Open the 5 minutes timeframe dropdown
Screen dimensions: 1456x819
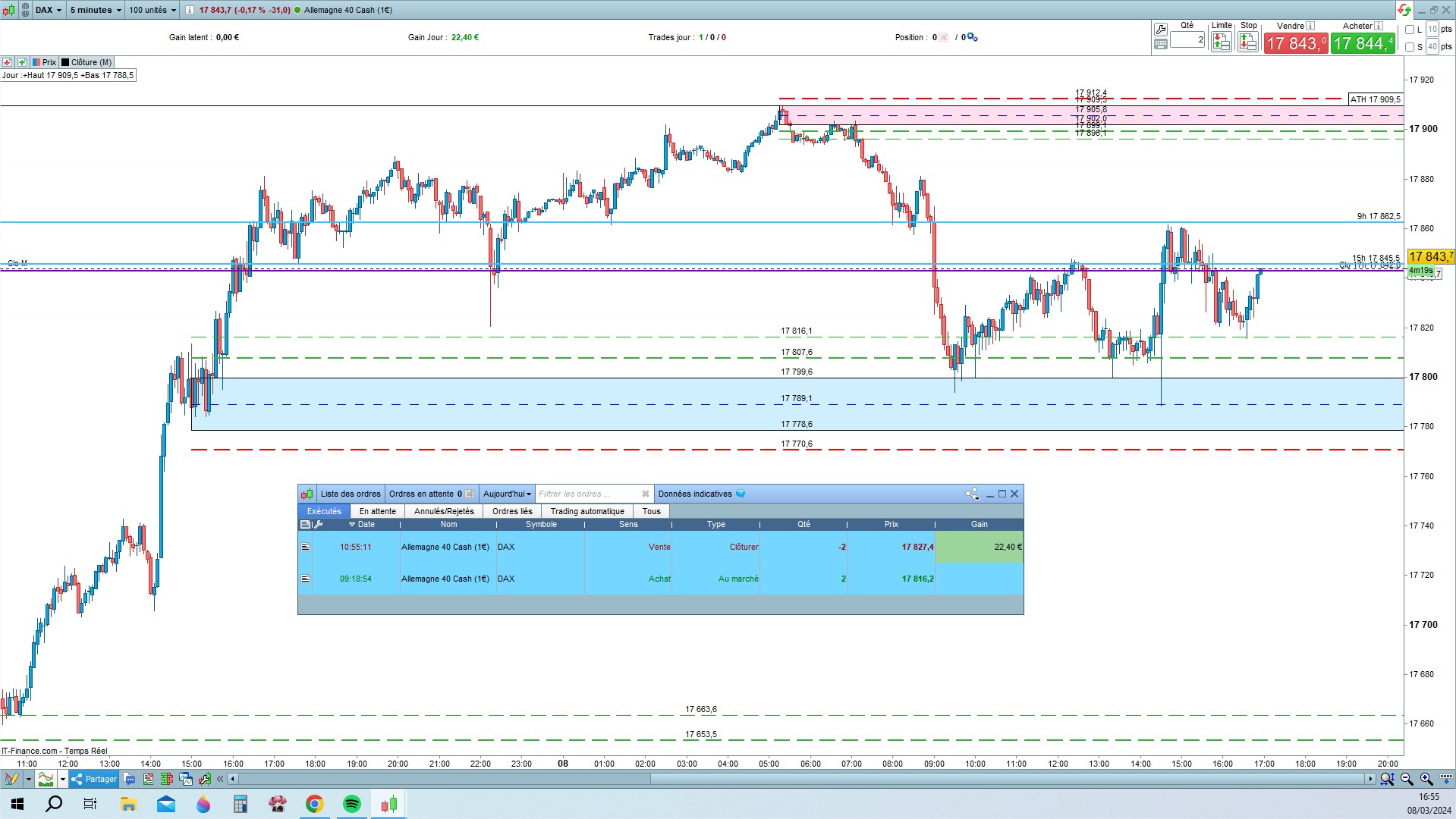coord(96,10)
